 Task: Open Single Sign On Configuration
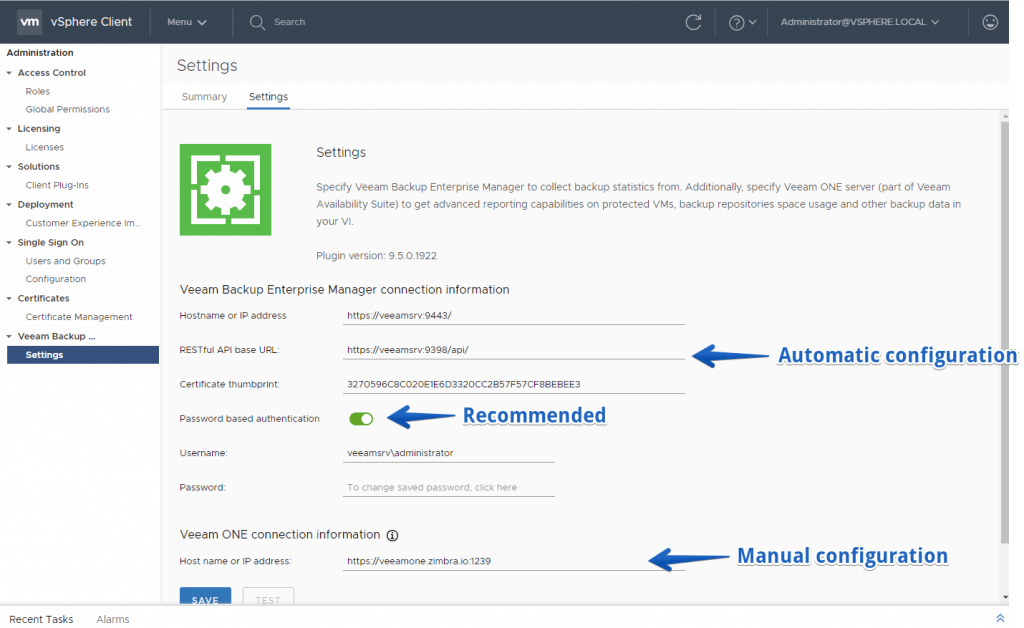[x=56, y=279]
